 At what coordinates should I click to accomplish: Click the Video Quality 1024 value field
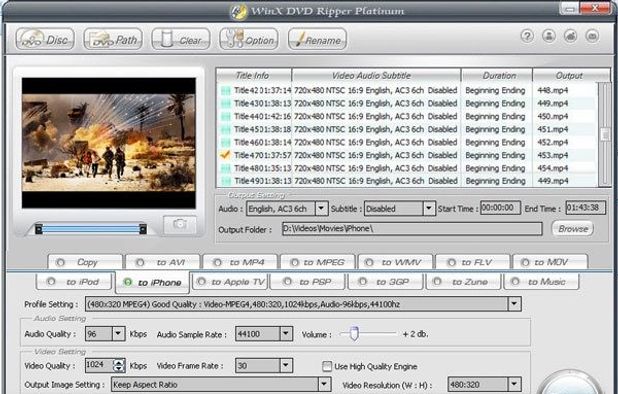click(99, 365)
